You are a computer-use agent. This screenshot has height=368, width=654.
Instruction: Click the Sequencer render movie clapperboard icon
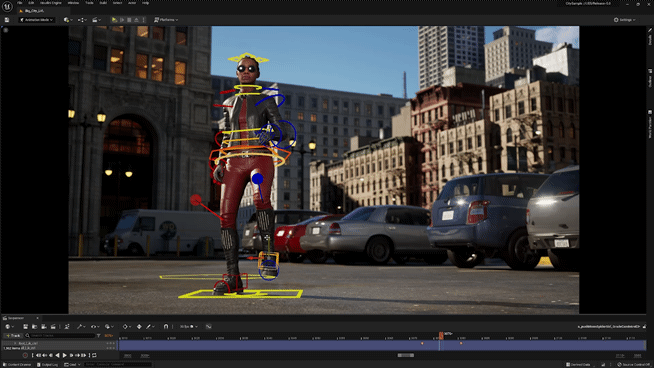pos(53,327)
